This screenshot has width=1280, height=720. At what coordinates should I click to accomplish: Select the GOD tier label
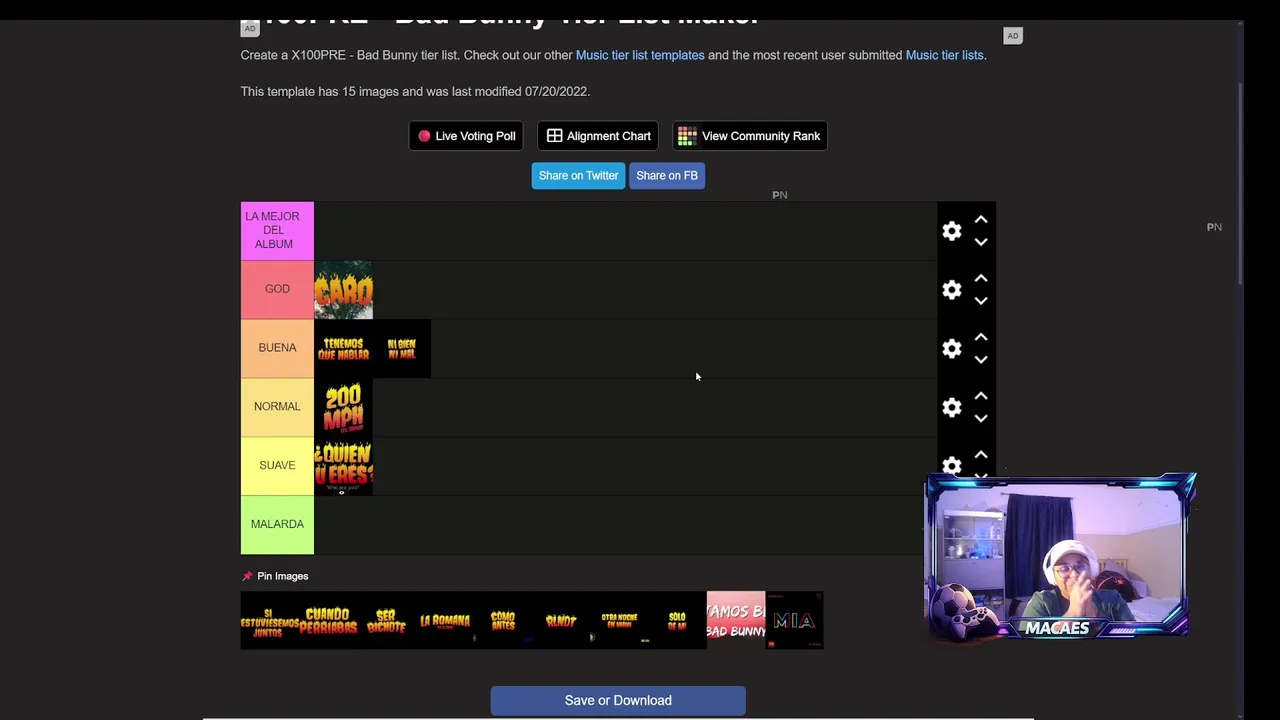coord(277,290)
